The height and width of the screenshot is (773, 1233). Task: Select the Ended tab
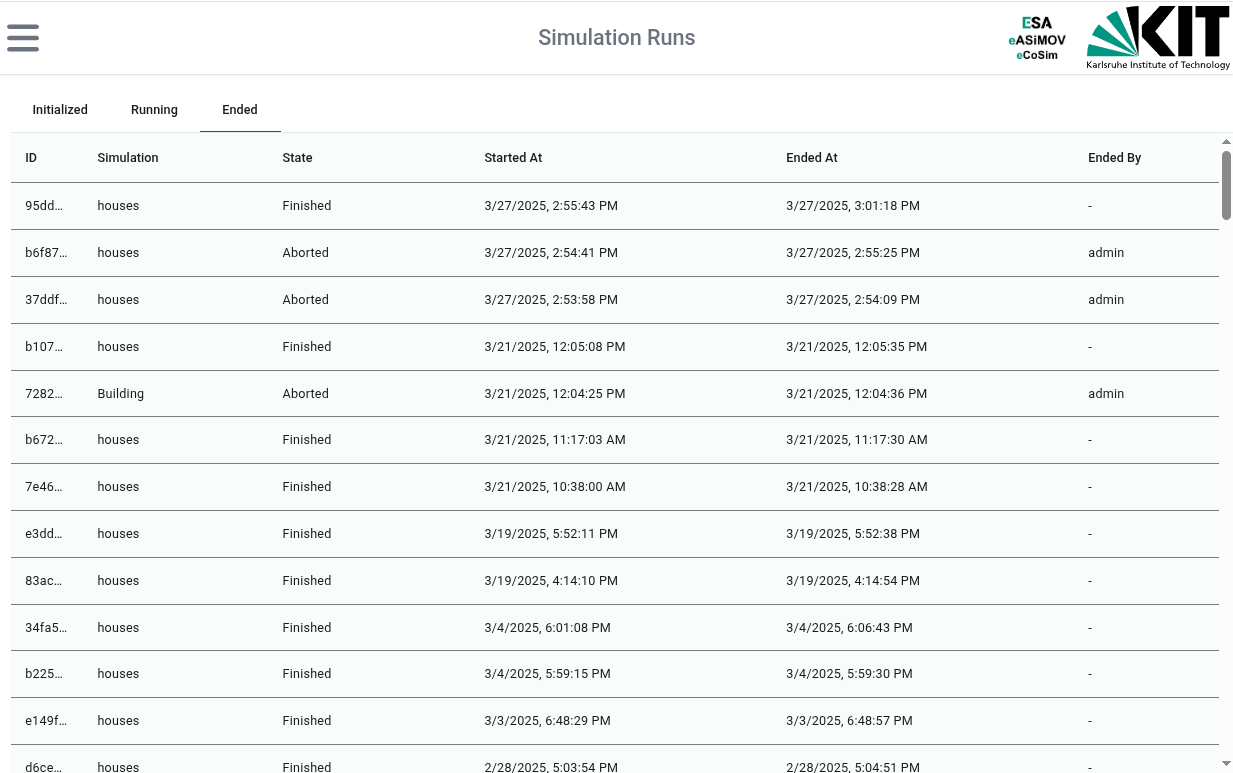[x=240, y=110]
